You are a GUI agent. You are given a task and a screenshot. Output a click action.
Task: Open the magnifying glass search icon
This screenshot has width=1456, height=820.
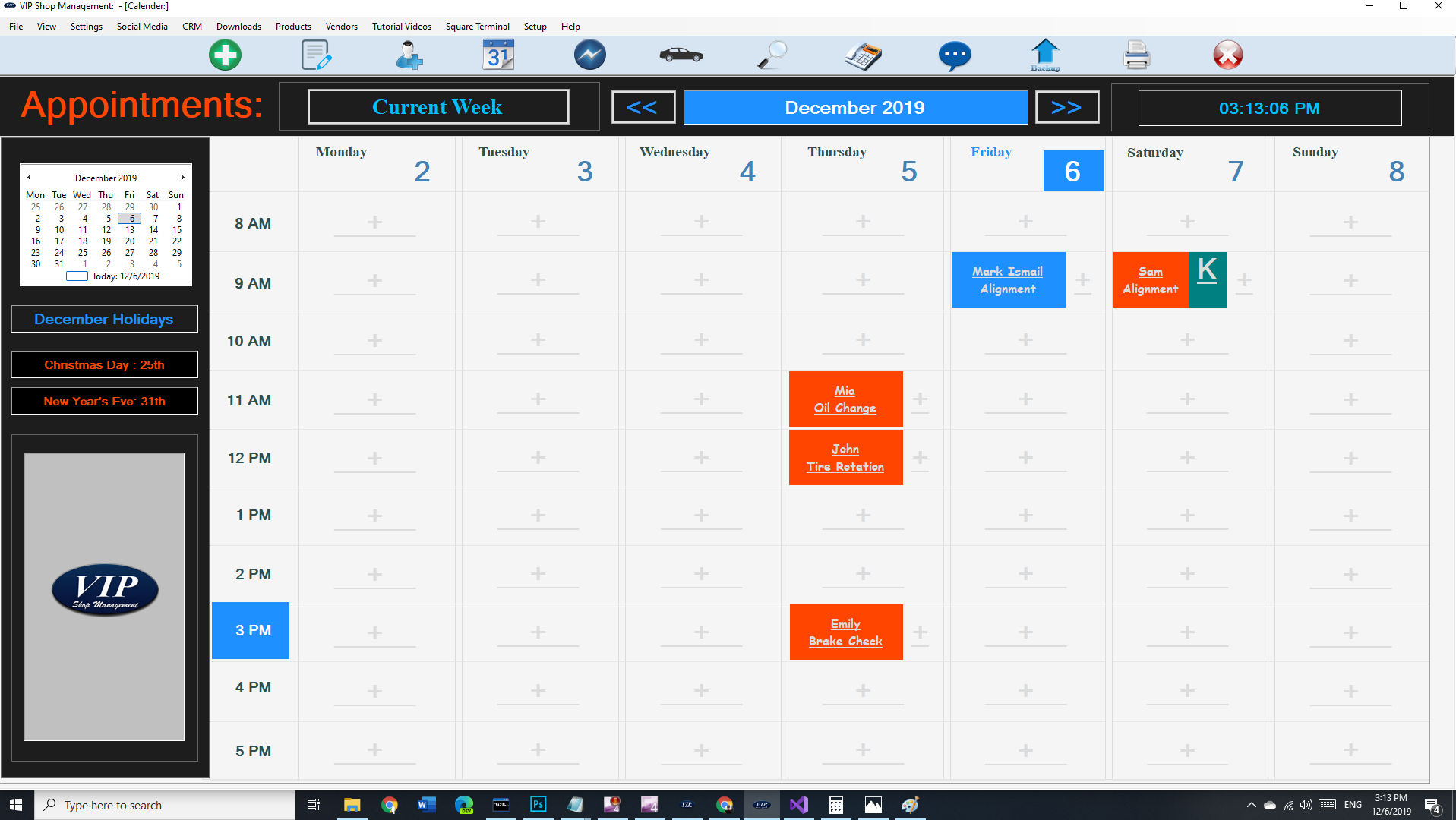click(x=772, y=55)
